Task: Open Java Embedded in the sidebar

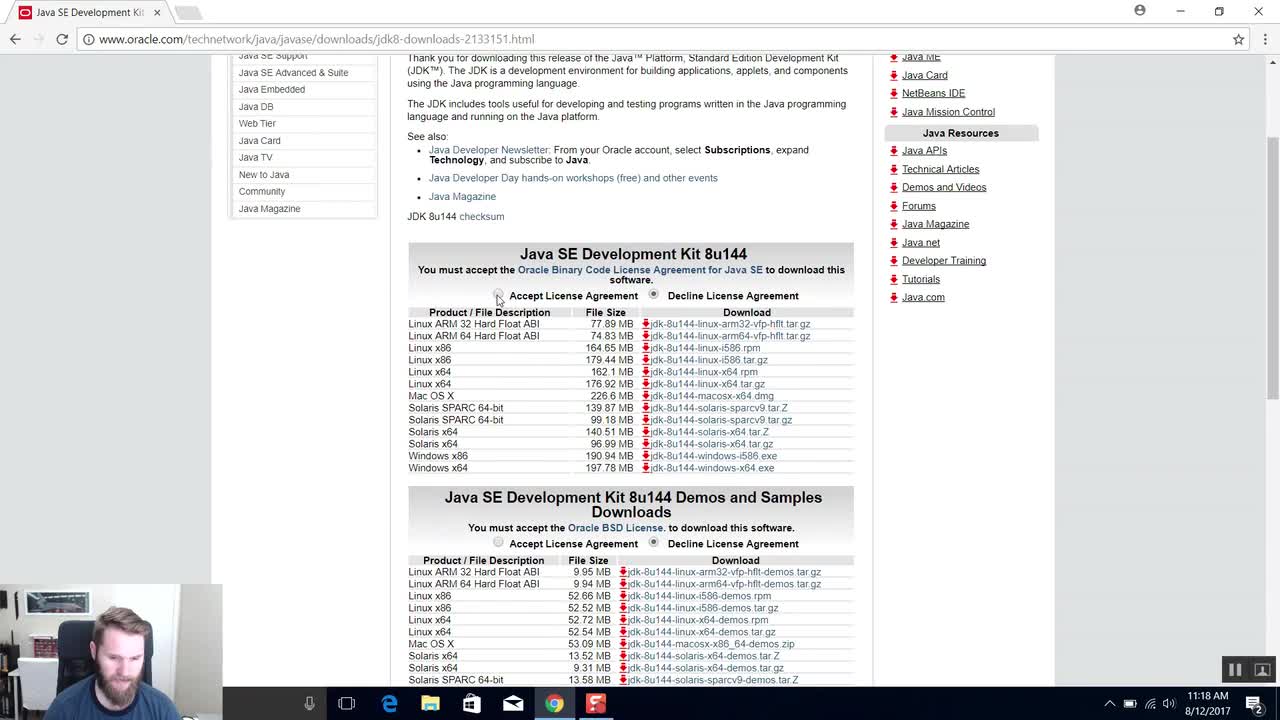Action: tap(272, 90)
